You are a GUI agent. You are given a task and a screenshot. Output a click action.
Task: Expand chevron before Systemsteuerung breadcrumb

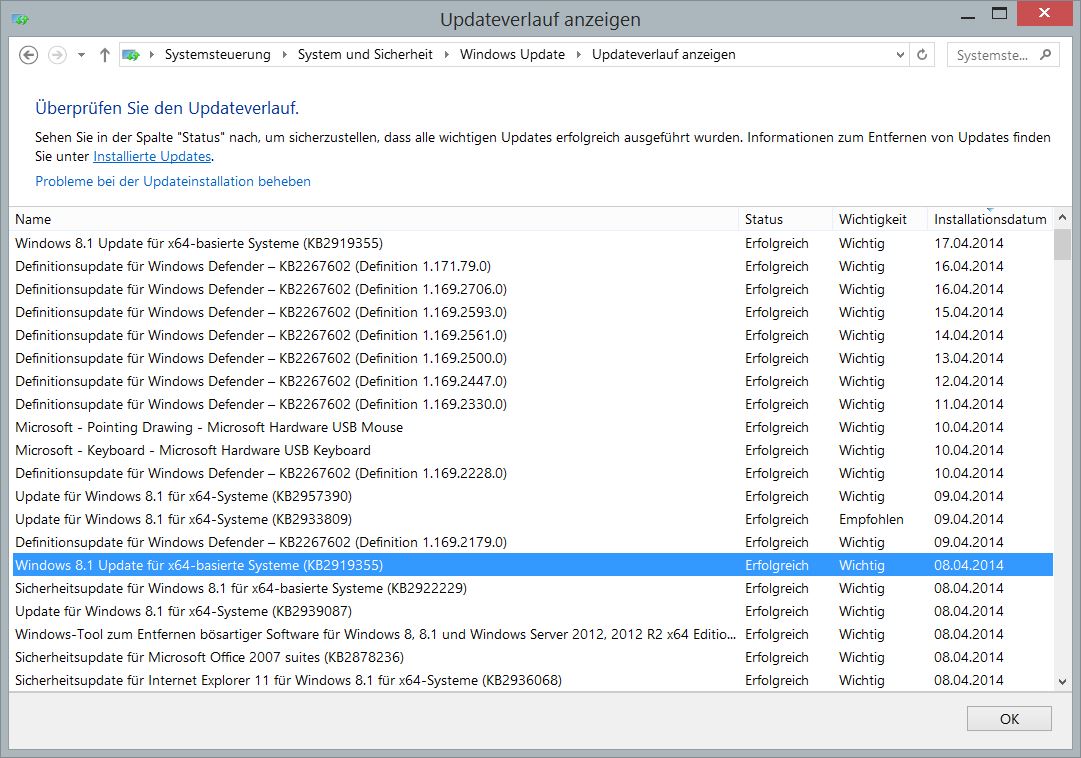coord(152,54)
